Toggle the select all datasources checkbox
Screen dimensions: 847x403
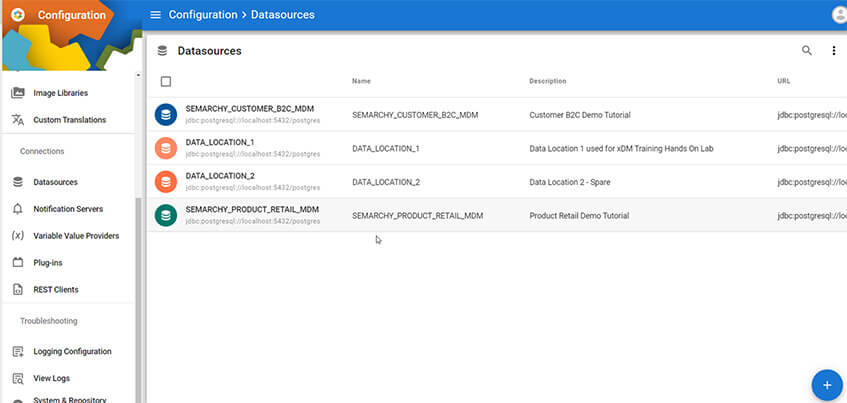pyautogui.click(x=166, y=81)
